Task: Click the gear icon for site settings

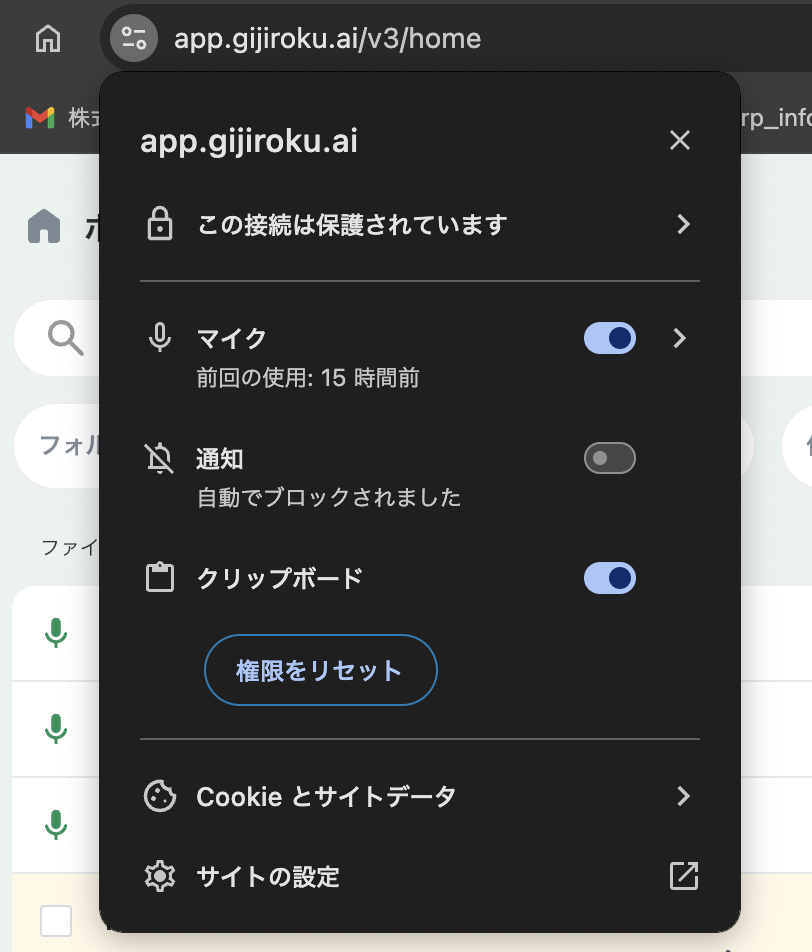Action: coord(160,876)
